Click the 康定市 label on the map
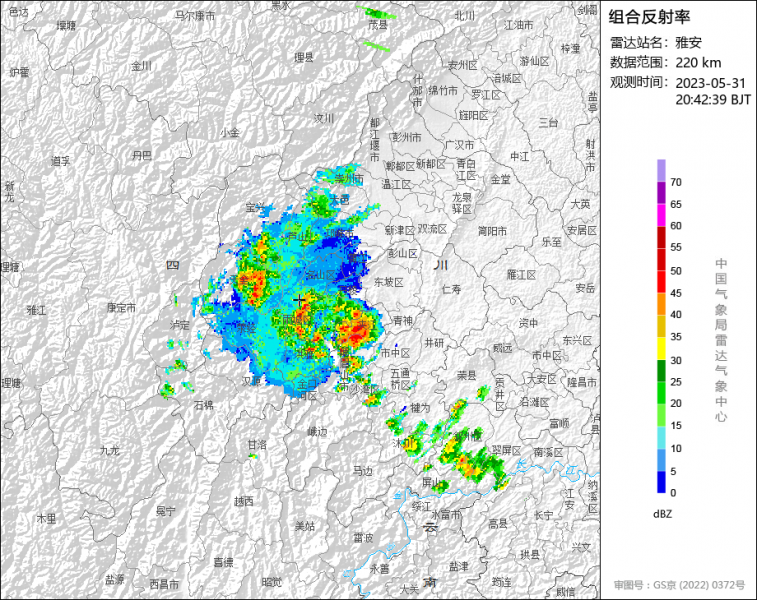 (x=121, y=308)
